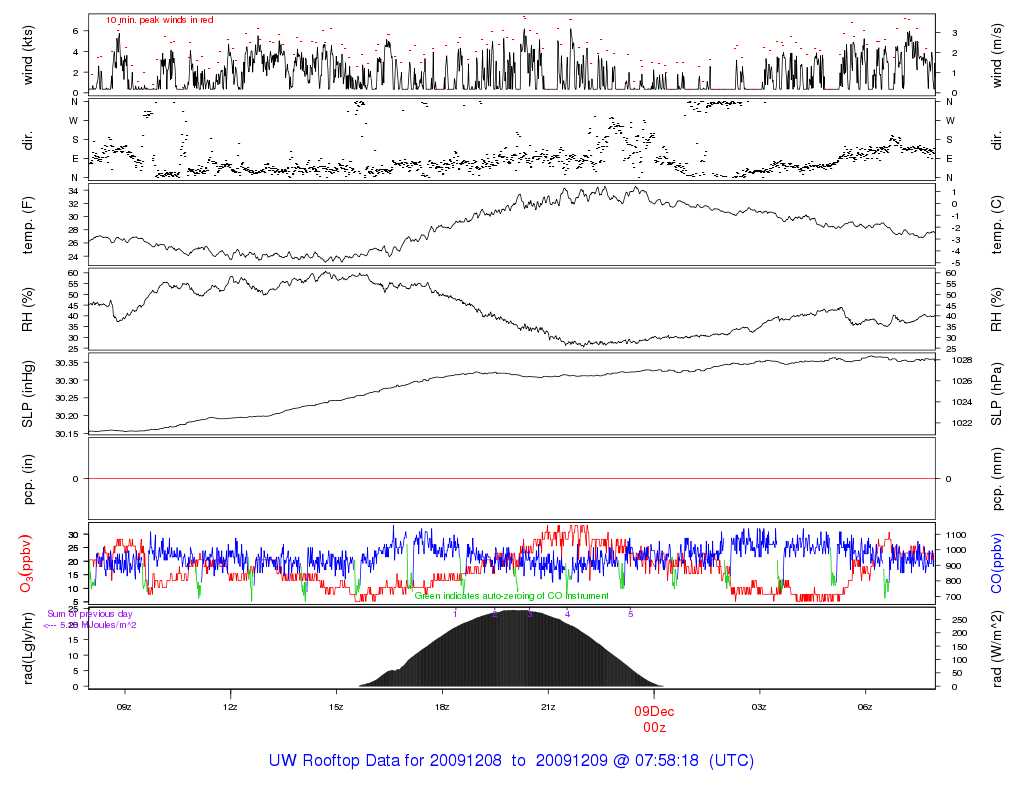Select the '15z' time axis tick

[336, 707]
